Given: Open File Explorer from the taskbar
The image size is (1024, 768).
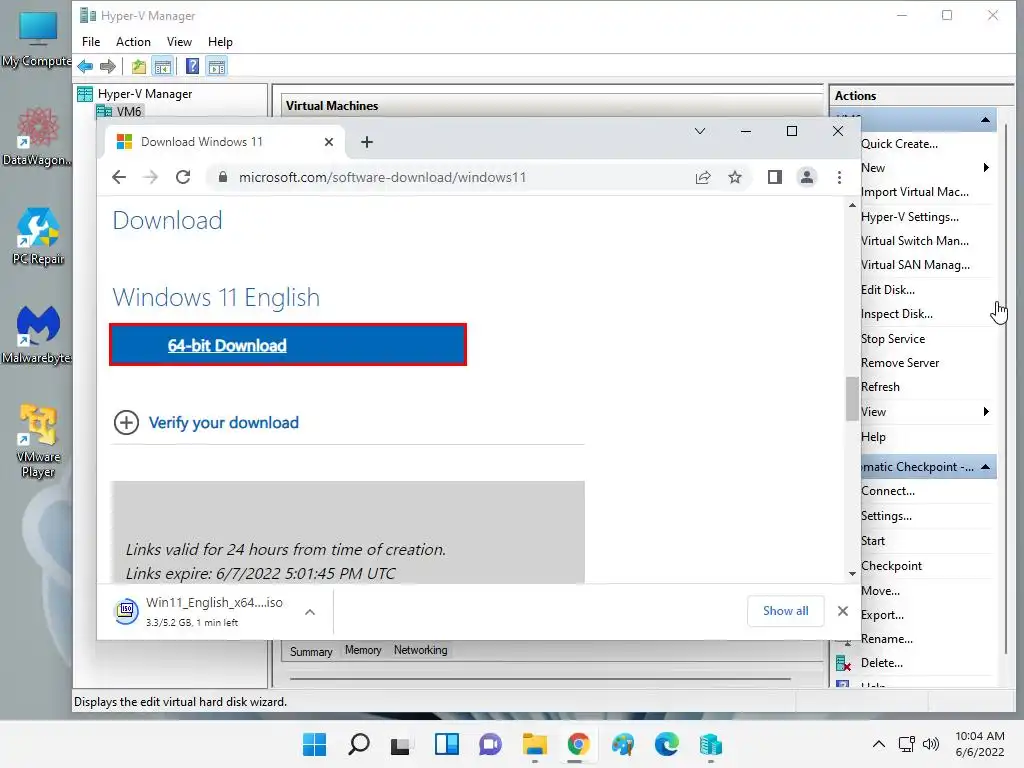Looking at the screenshot, I should pos(535,744).
